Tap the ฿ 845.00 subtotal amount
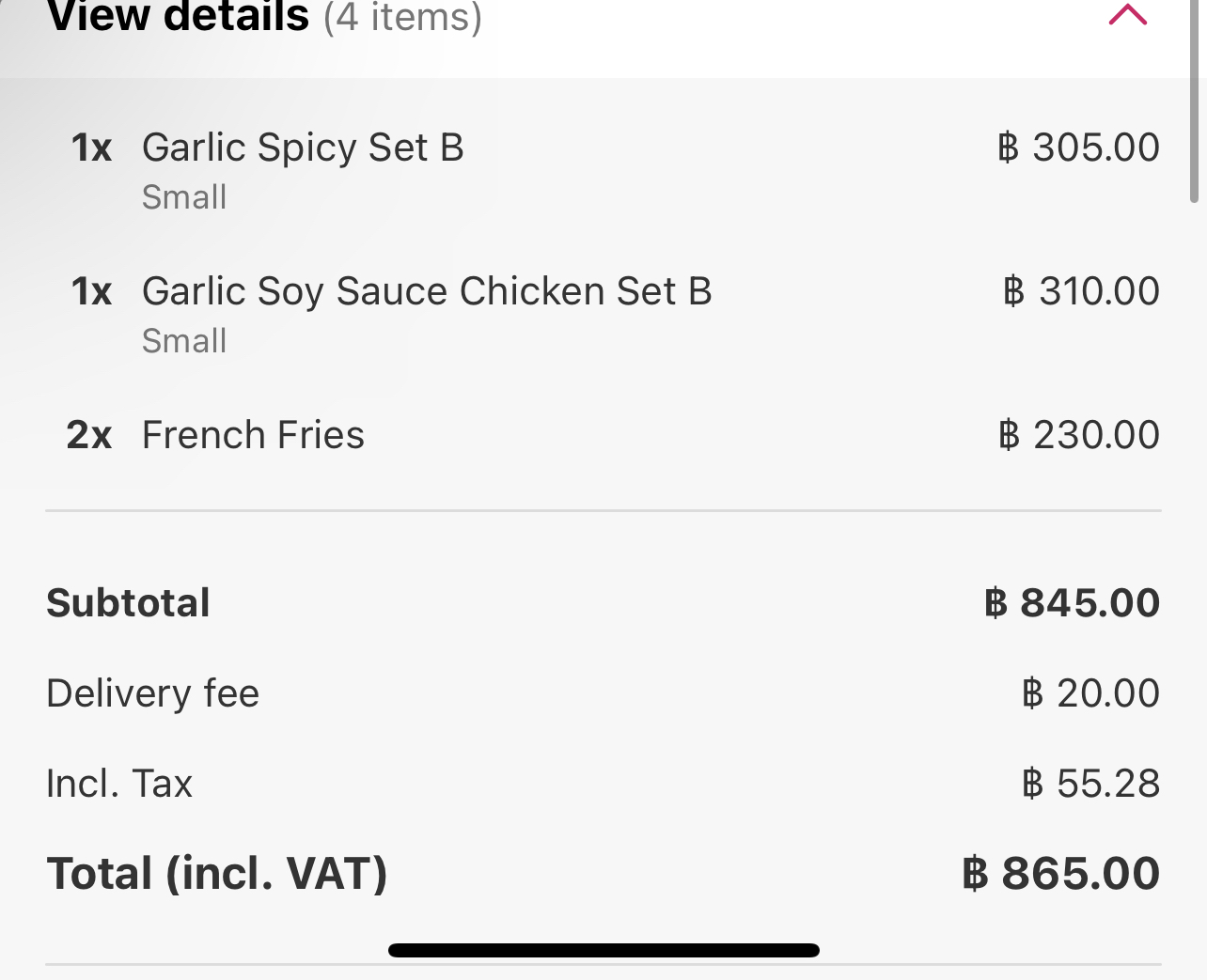1207x980 pixels. 1072,603
